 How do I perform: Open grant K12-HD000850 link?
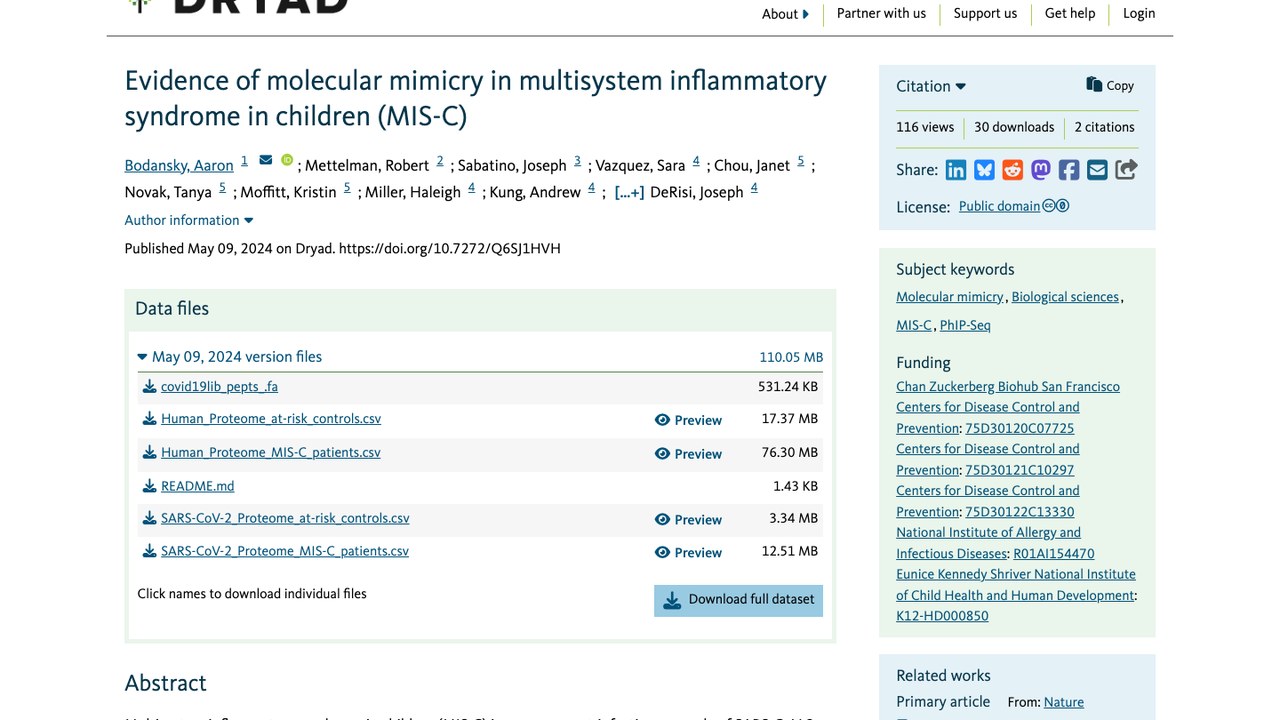click(942, 616)
